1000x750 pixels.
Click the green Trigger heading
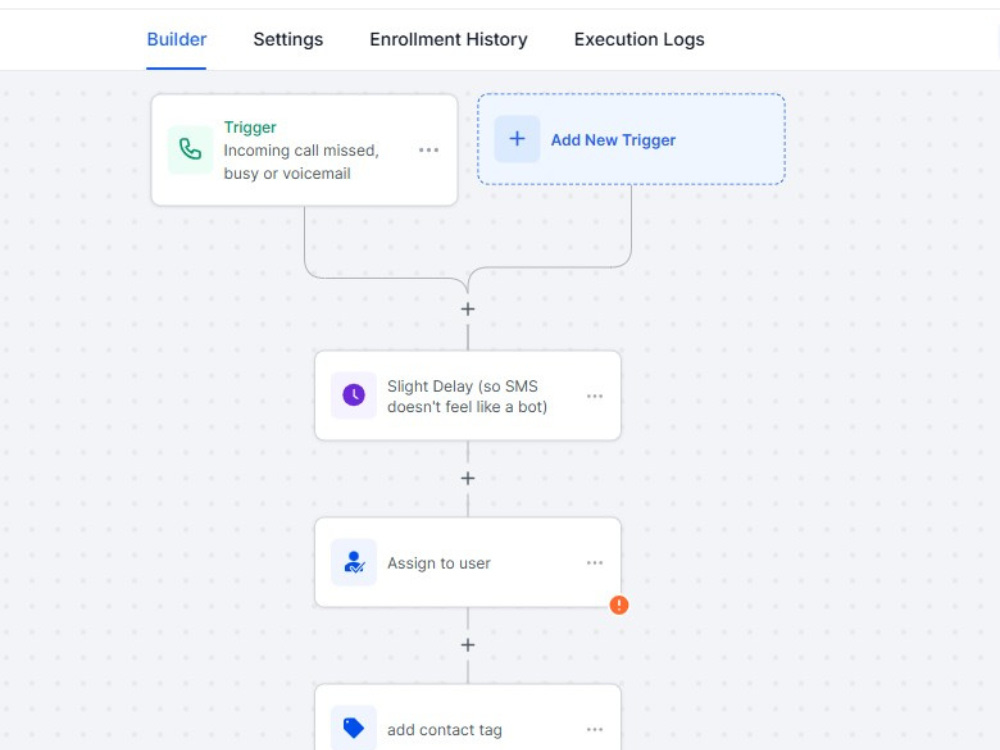250,128
